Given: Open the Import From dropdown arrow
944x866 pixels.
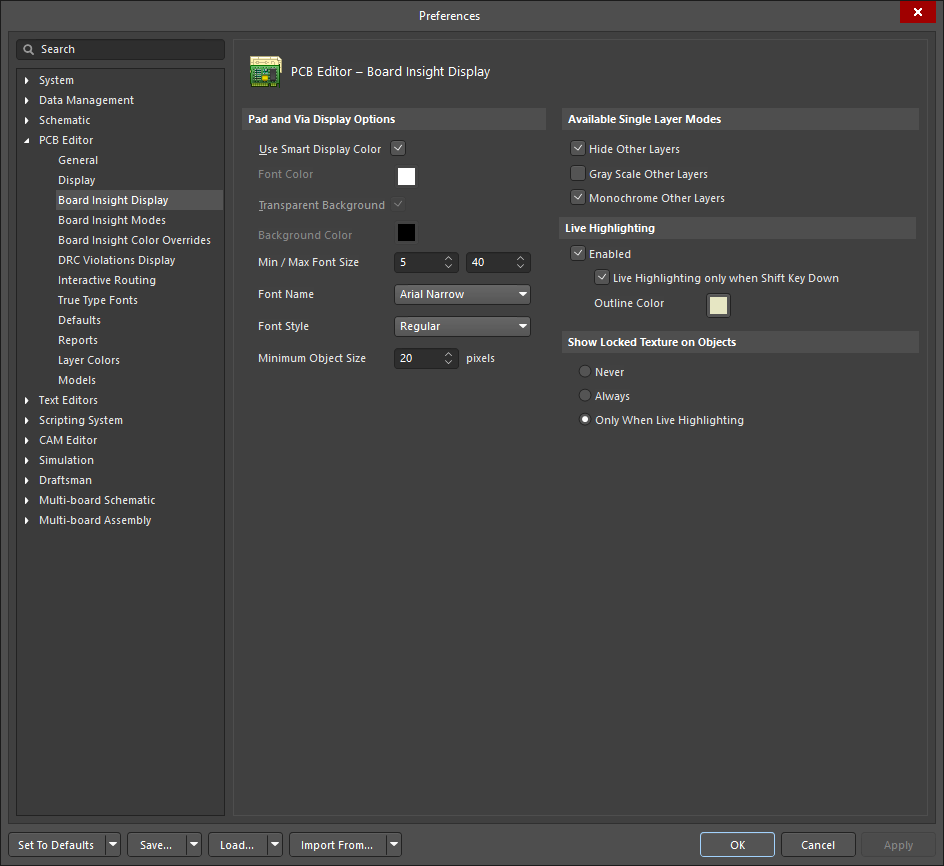Looking at the screenshot, I should click(394, 844).
